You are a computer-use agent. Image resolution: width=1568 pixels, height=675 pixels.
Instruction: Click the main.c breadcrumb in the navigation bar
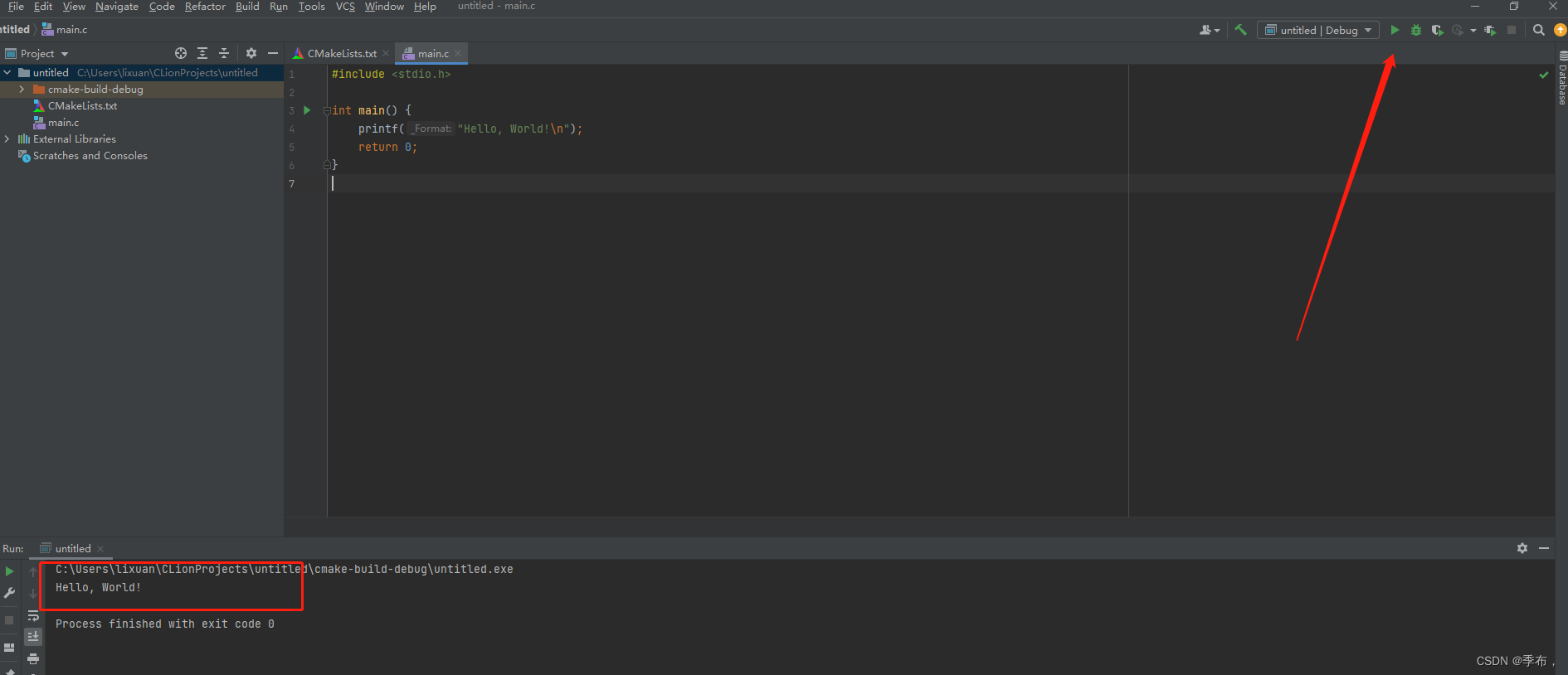coord(65,30)
